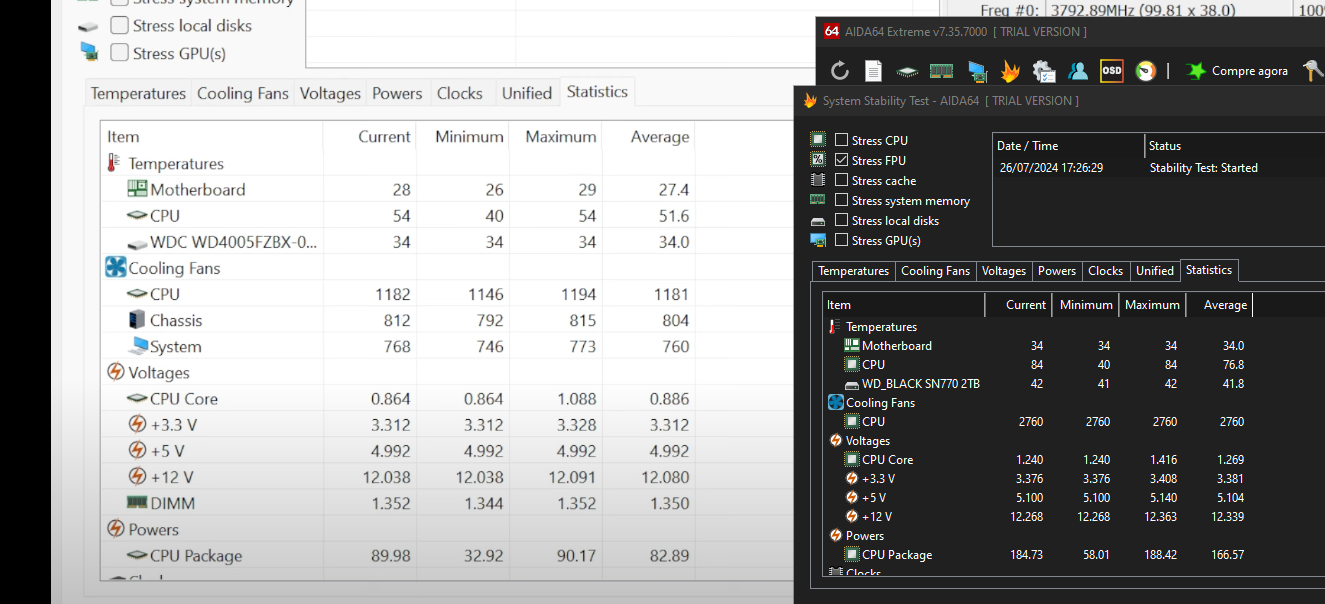This screenshot has height=604, width=1325.
Task: Switch to Cooling Fans tab in dark window
Action: [935, 271]
